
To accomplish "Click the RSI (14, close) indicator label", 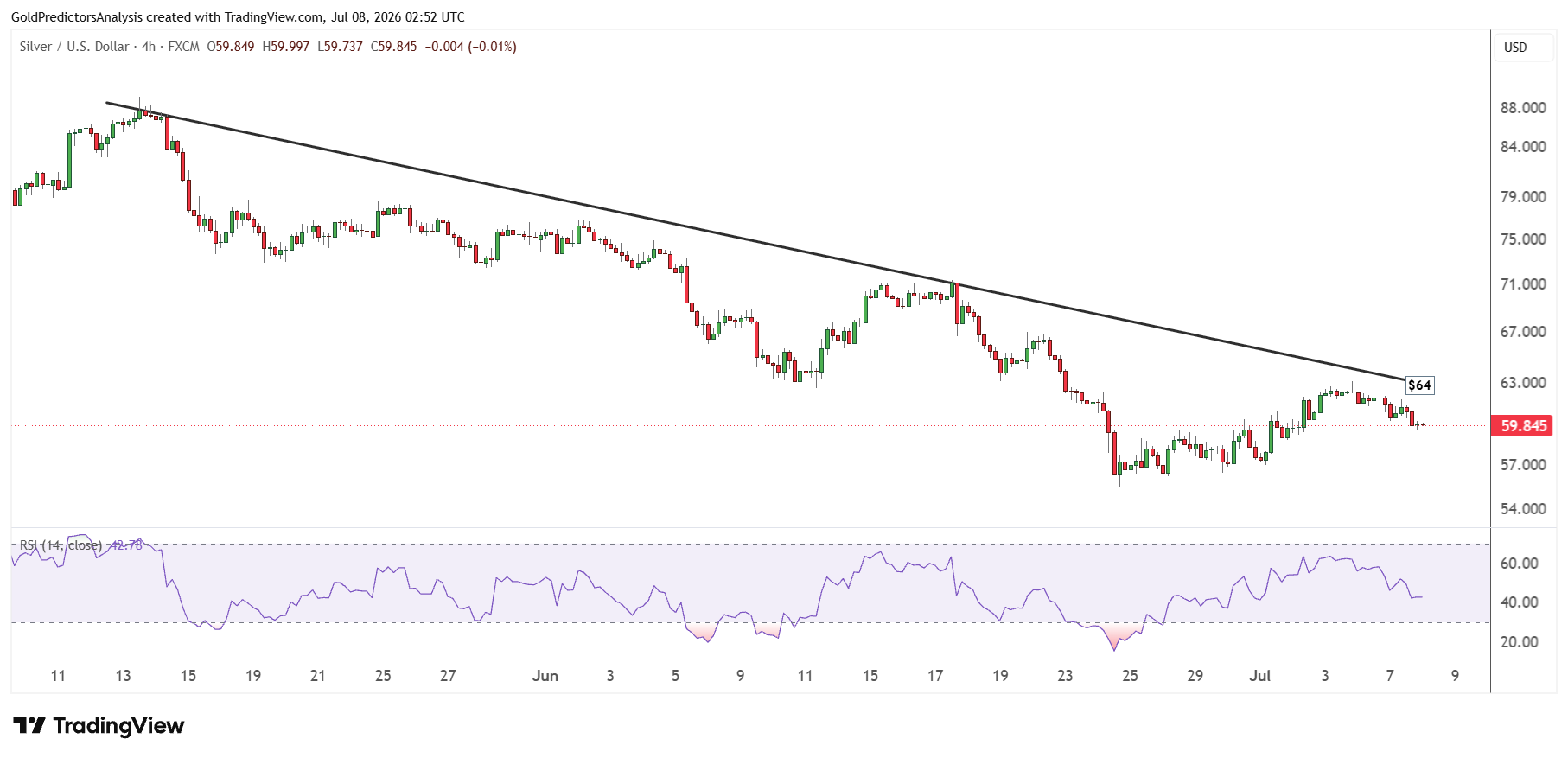I will click(61, 545).
